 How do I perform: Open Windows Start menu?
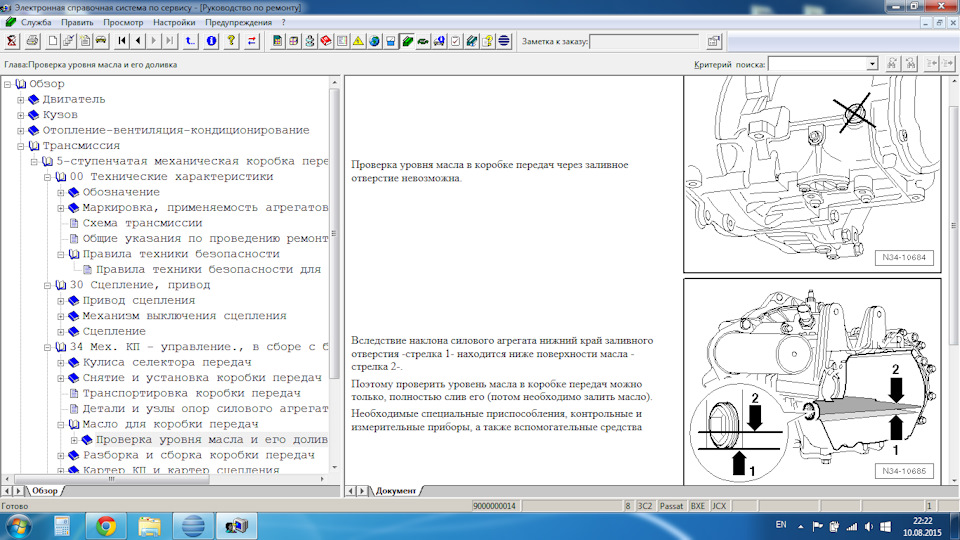click(18, 526)
